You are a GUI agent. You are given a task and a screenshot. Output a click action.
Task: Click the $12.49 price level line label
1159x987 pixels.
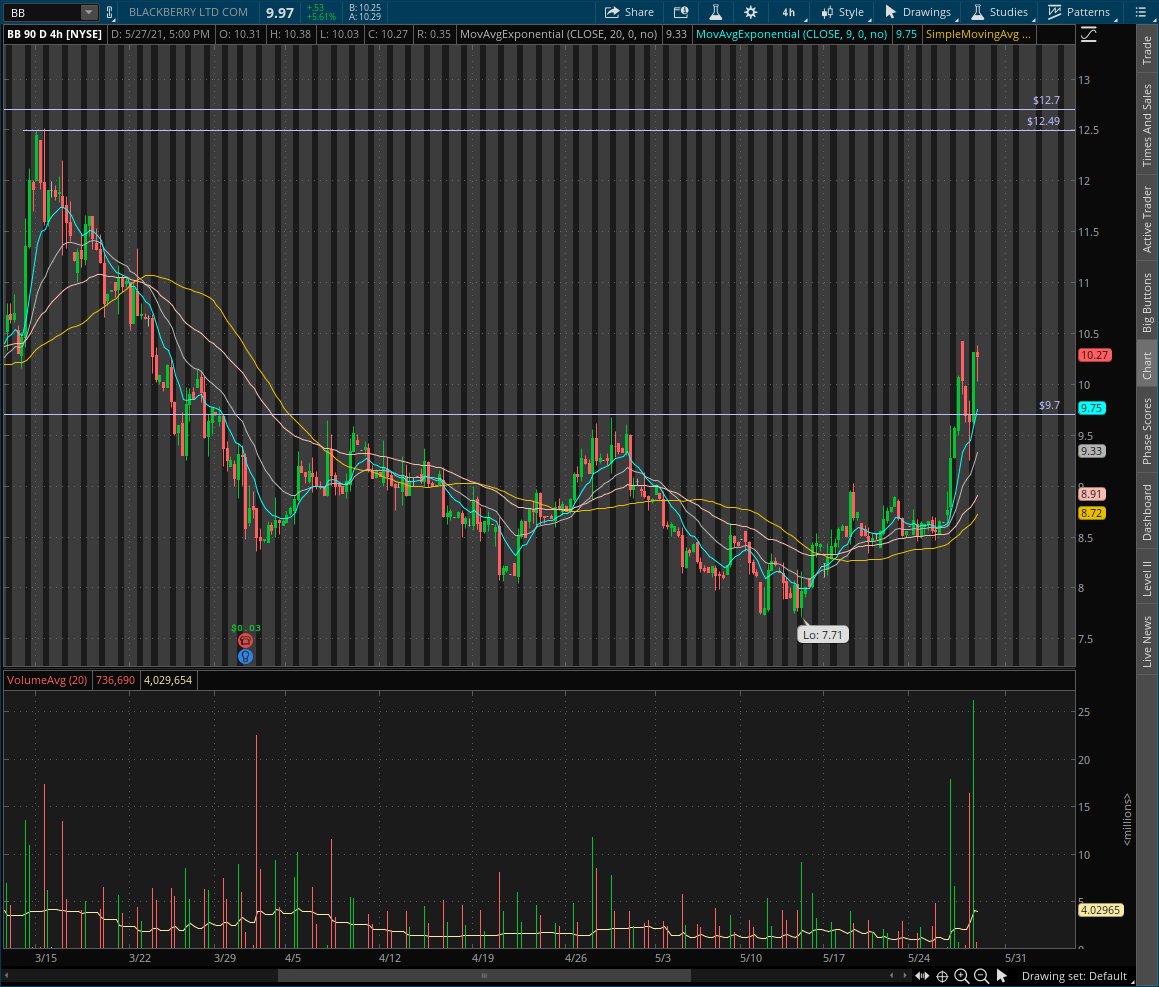[x=1043, y=121]
